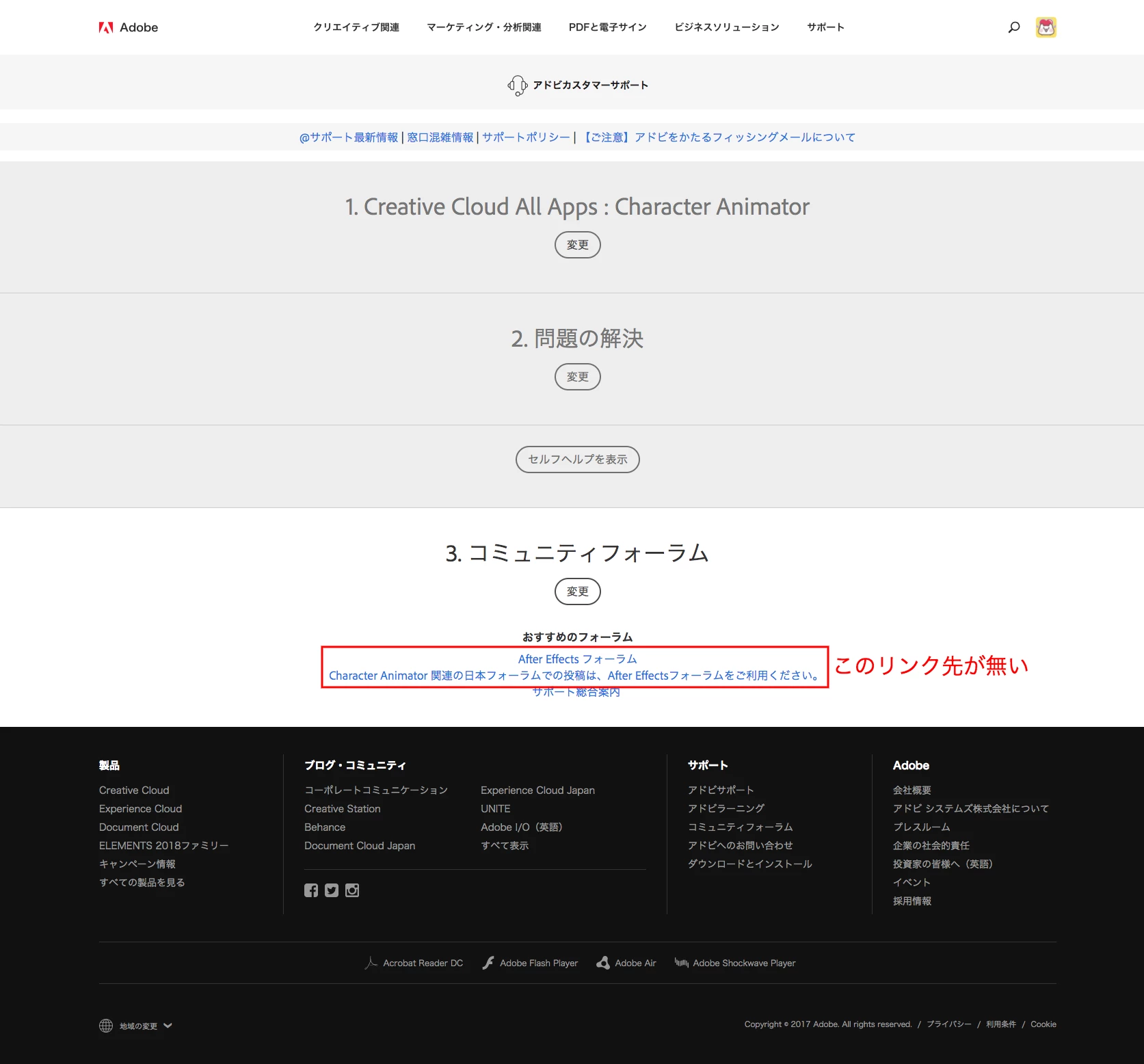Image resolution: width=1144 pixels, height=1064 pixels.
Task: Click the Adobe logo in the header
Action: pos(129,27)
